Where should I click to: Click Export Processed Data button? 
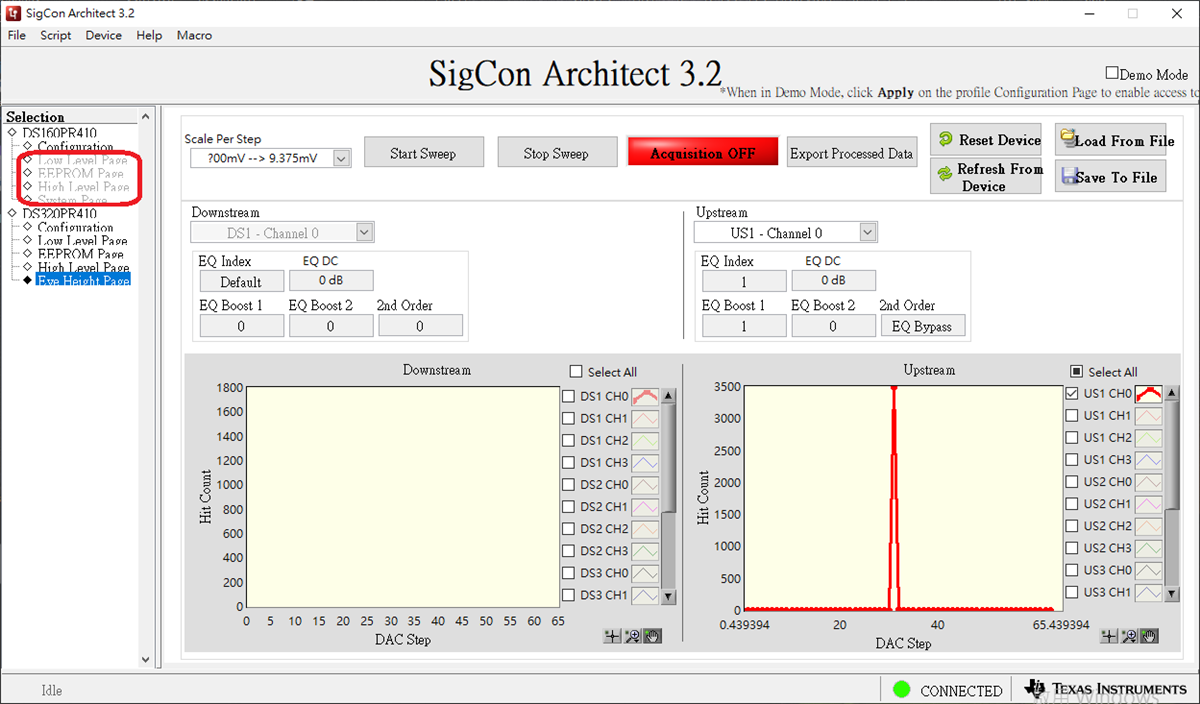851,153
